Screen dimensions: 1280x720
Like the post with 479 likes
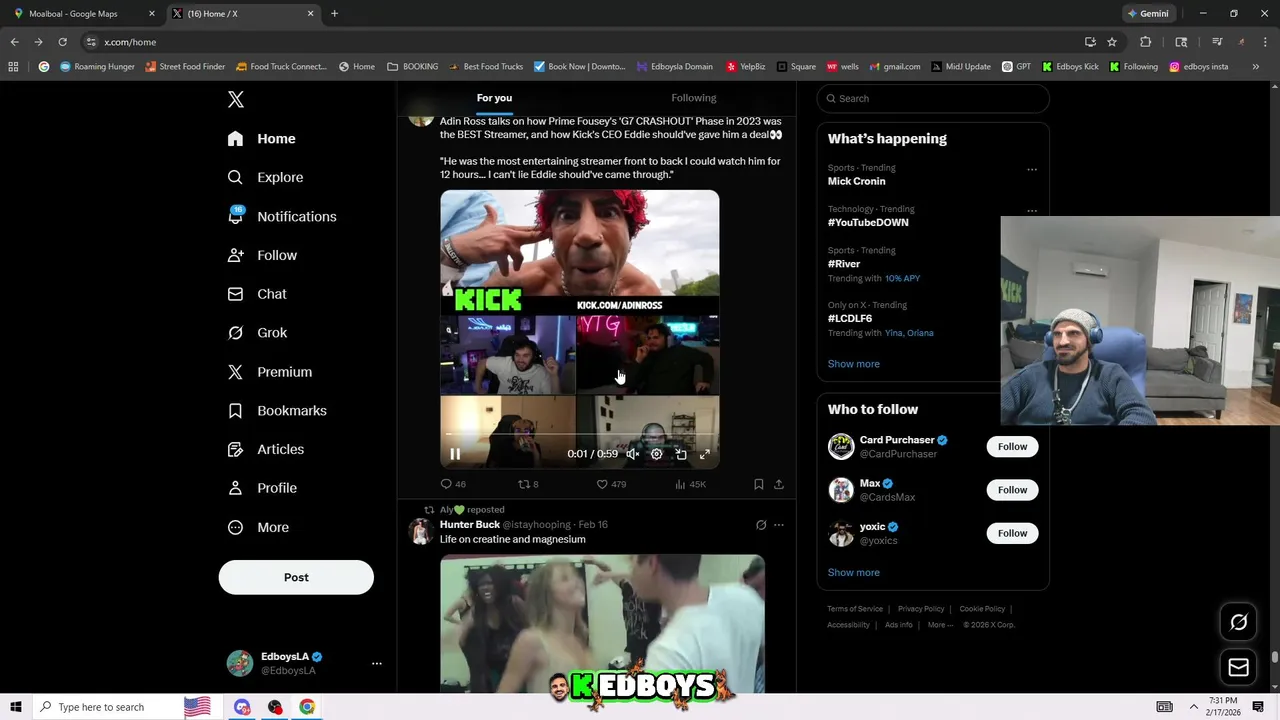(x=611, y=484)
